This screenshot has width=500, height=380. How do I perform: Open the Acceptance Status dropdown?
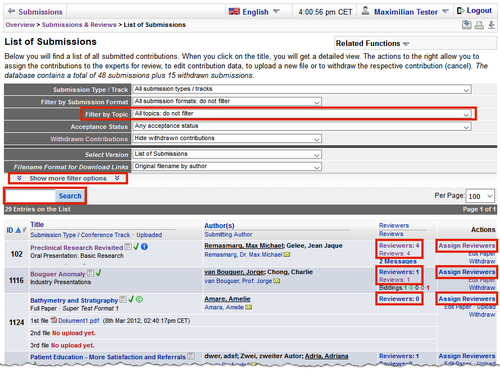point(302,126)
